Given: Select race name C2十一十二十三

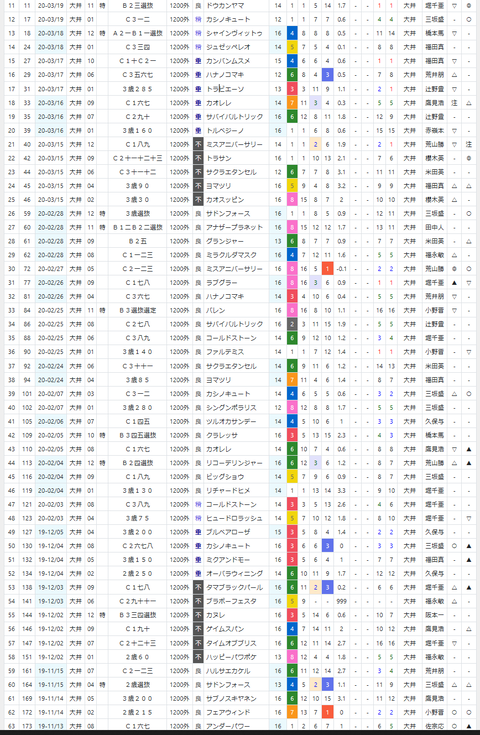Looking at the screenshot, I should pyautogui.click(x=138, y=158).
